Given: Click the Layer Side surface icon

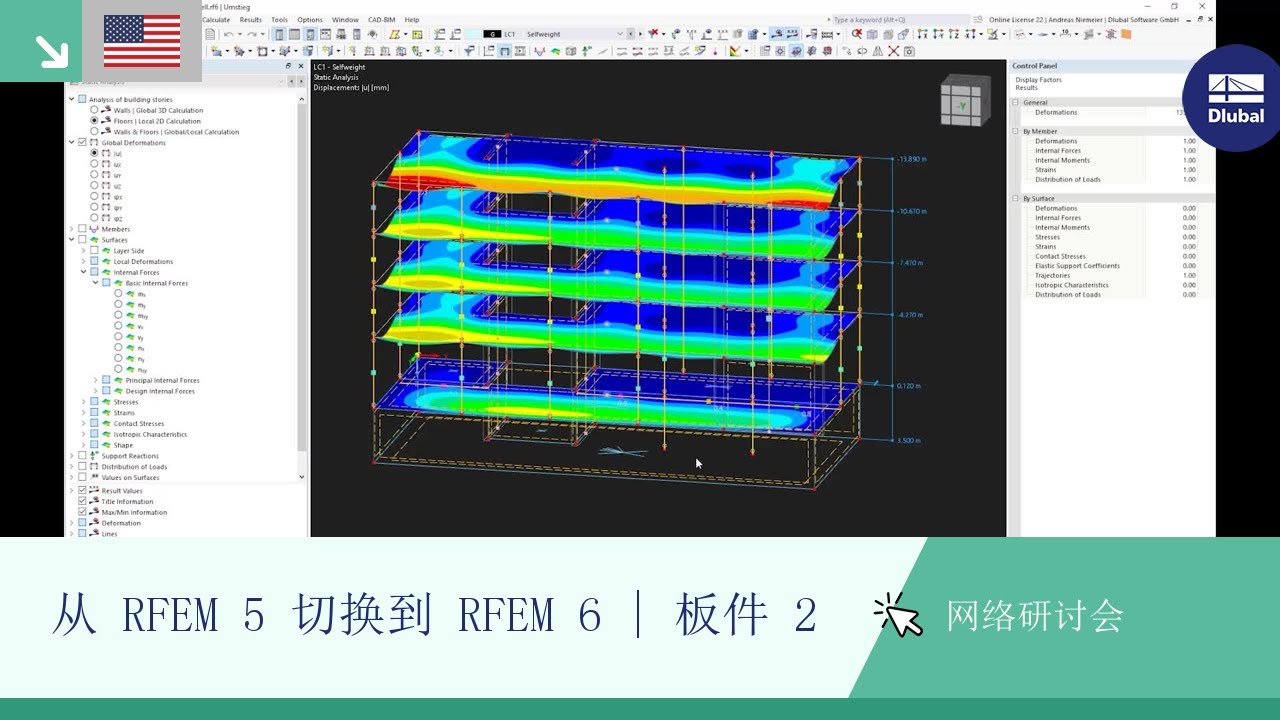Looking at the screenshot, I should [106, 251].
